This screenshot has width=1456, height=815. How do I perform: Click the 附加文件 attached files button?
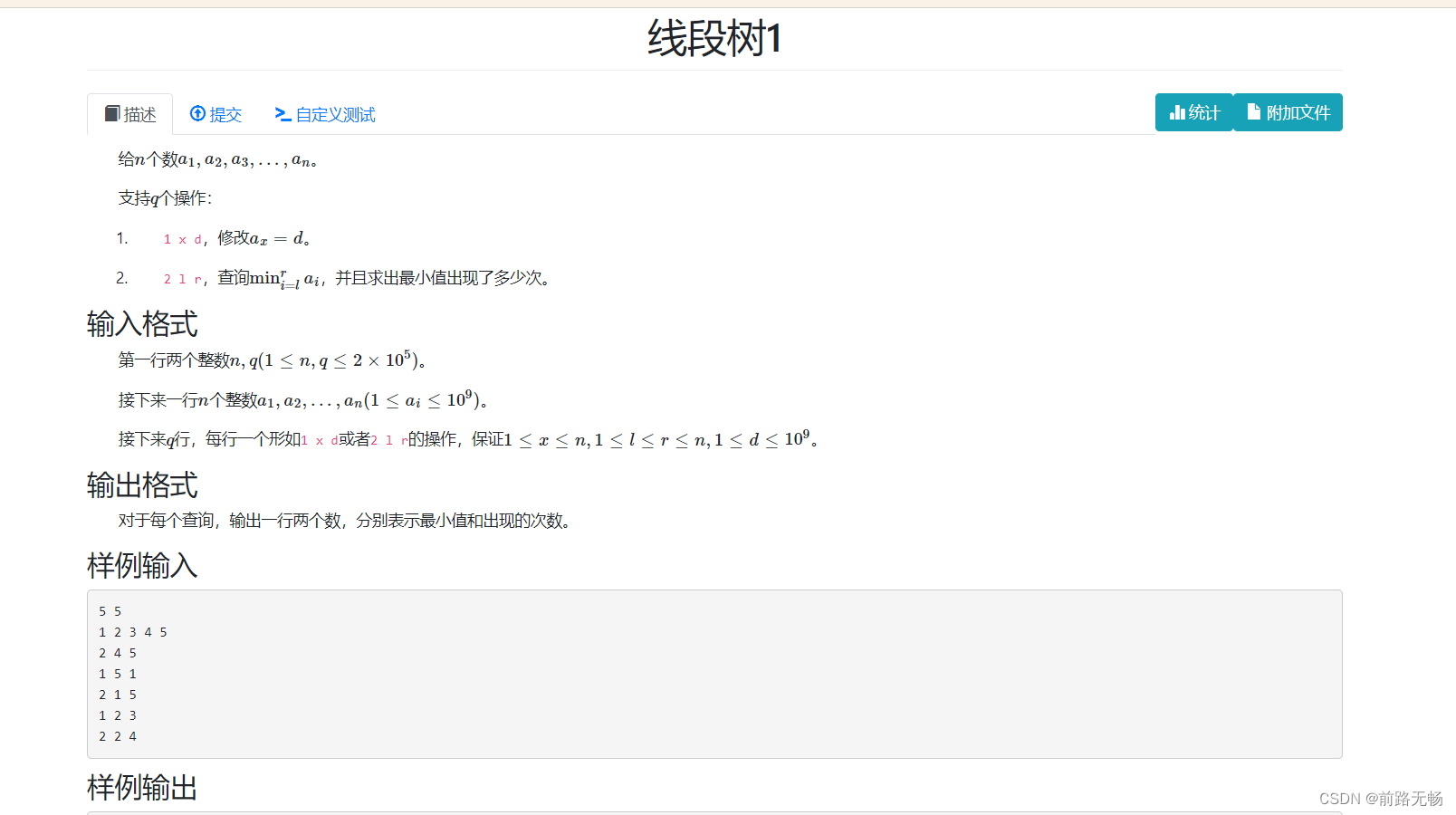point(1288,112)
